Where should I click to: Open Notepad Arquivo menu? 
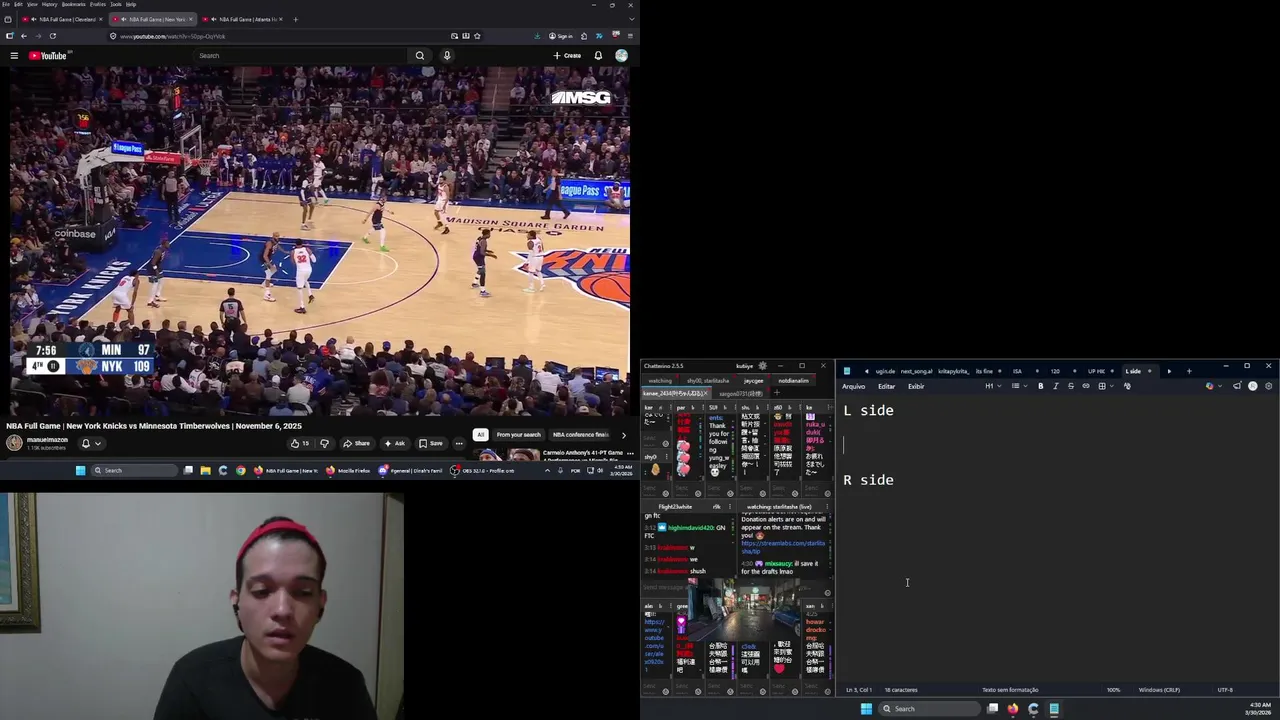point(854,386)
